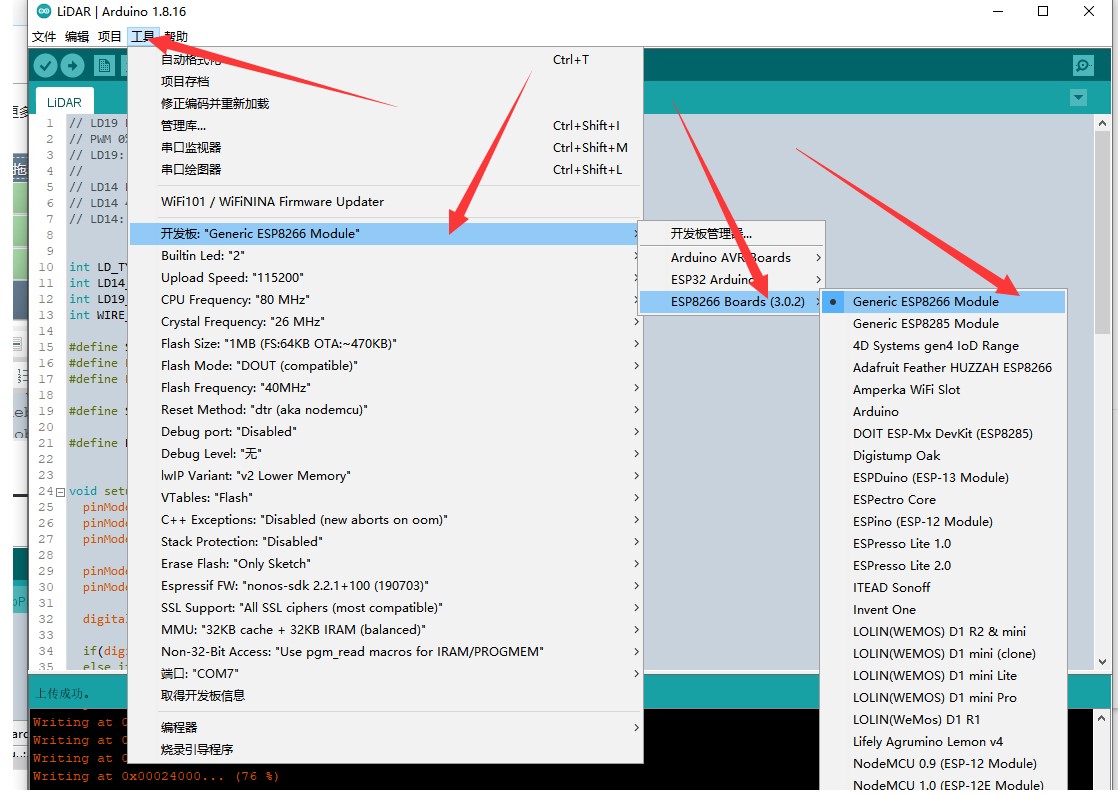Click the Upload arrow toolbar icon
Image resolution: width=1118 pixels, height=795 pixels.
72,66
